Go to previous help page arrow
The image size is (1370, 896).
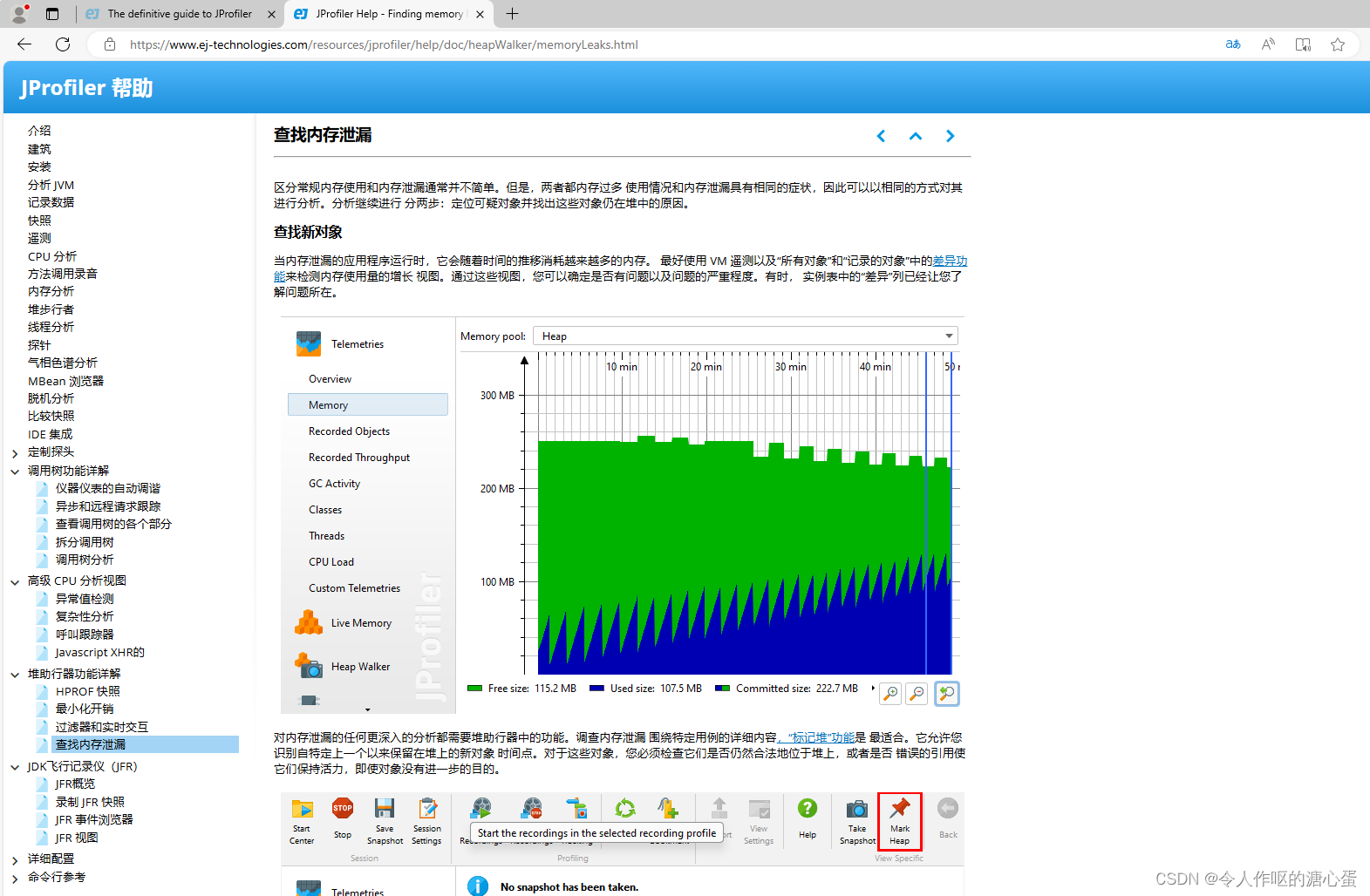881,136
